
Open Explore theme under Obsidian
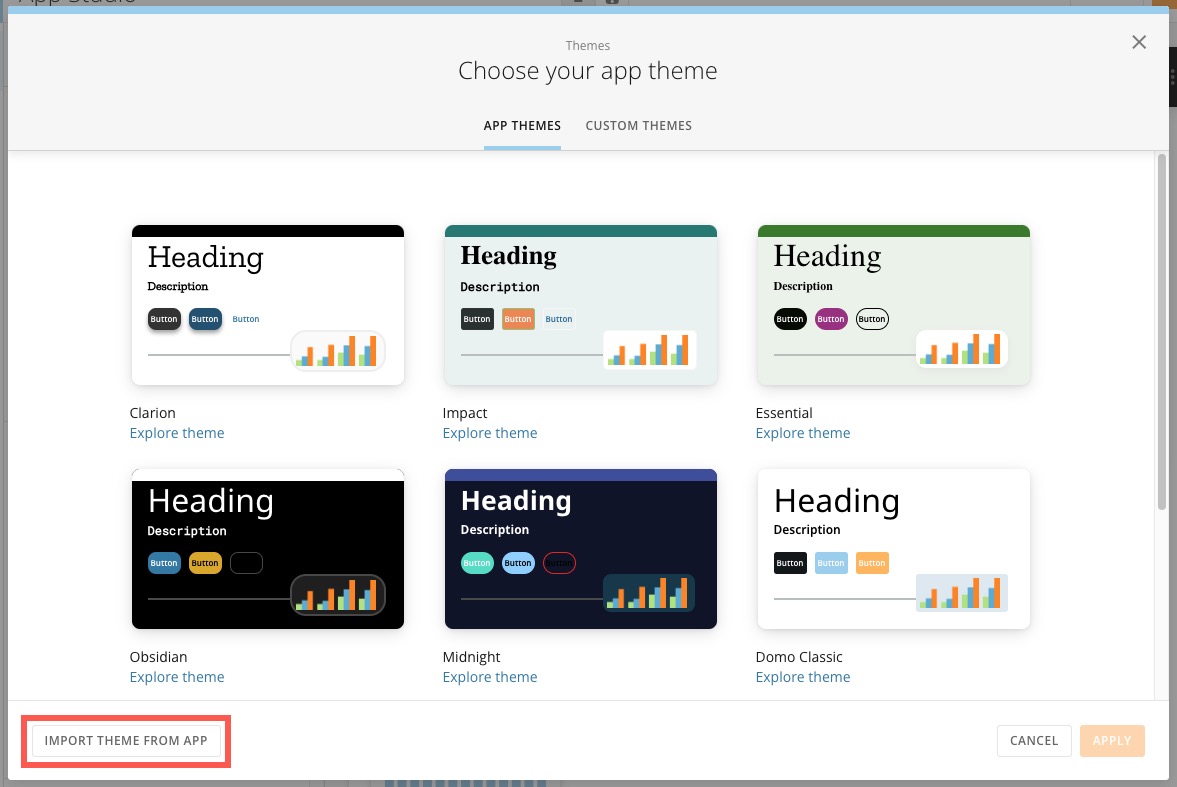click(177, 676)
